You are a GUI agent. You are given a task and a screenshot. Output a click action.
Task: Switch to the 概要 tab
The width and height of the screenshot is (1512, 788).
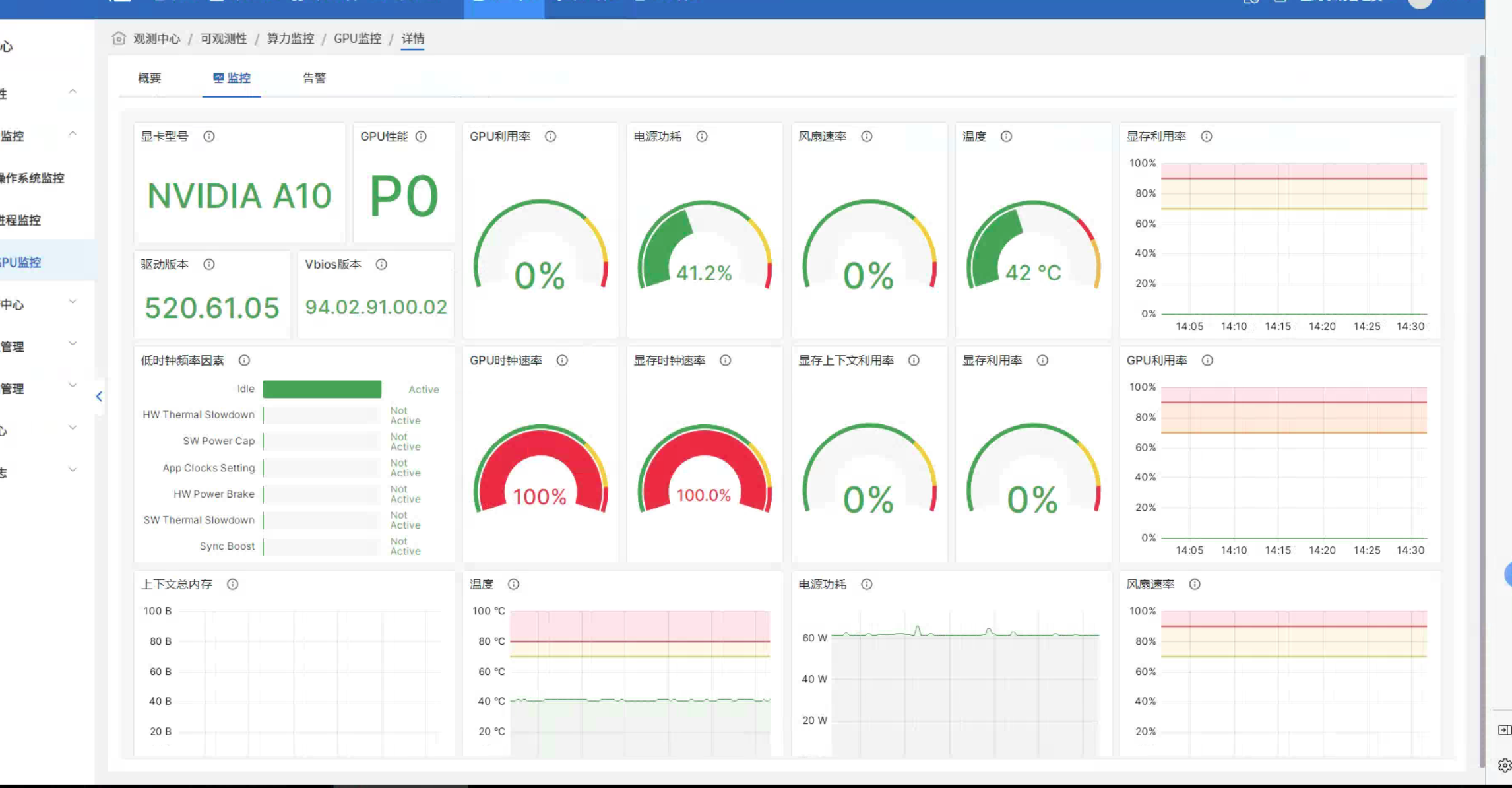click(150, 78)
